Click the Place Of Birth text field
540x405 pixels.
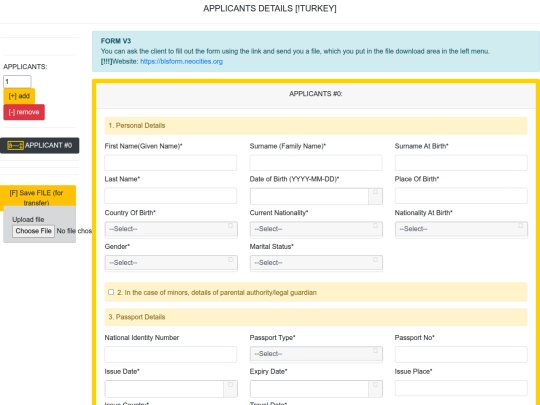click(x=461, y=196)
